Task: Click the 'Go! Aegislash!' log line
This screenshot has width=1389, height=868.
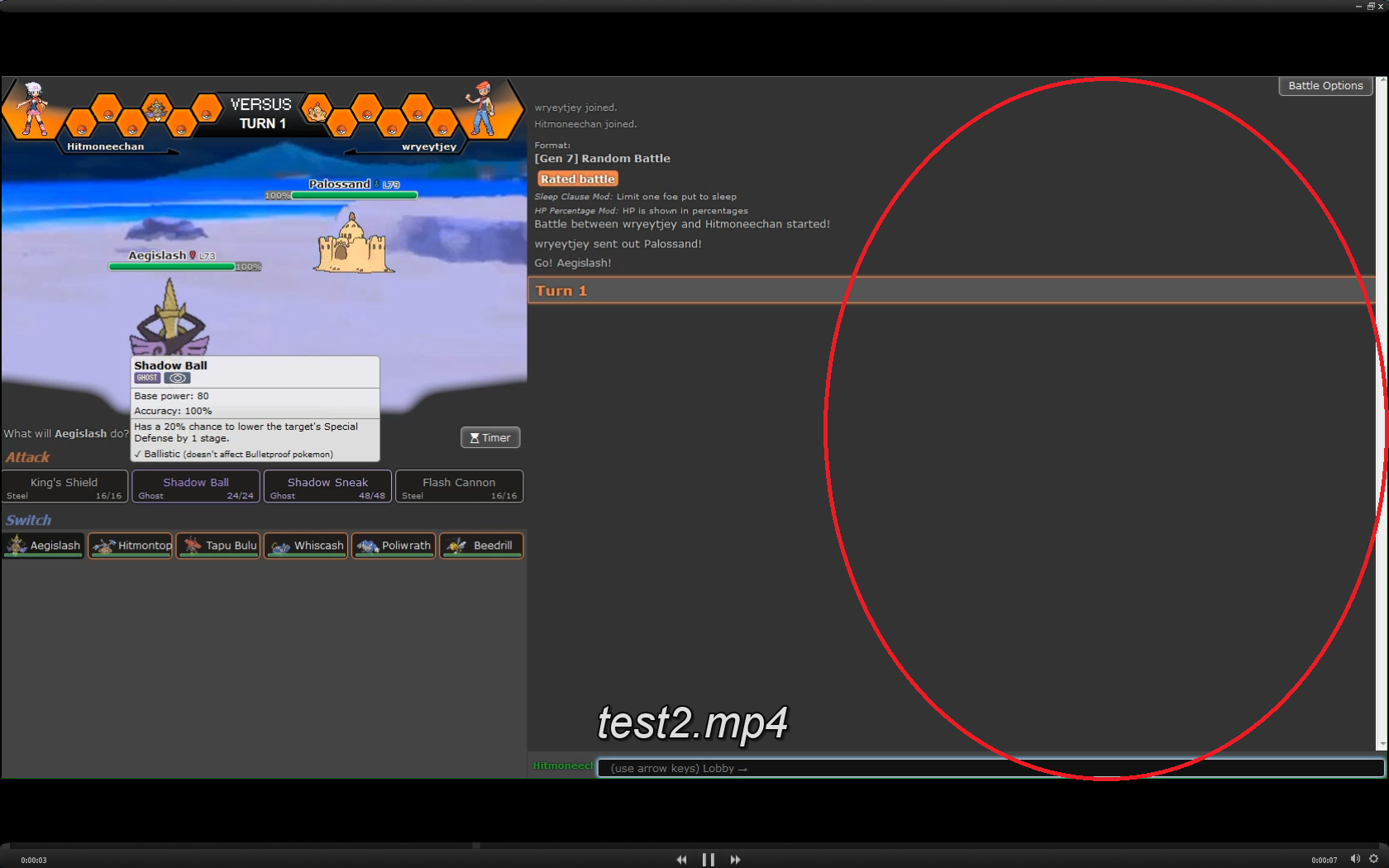Action: (573, 263)
